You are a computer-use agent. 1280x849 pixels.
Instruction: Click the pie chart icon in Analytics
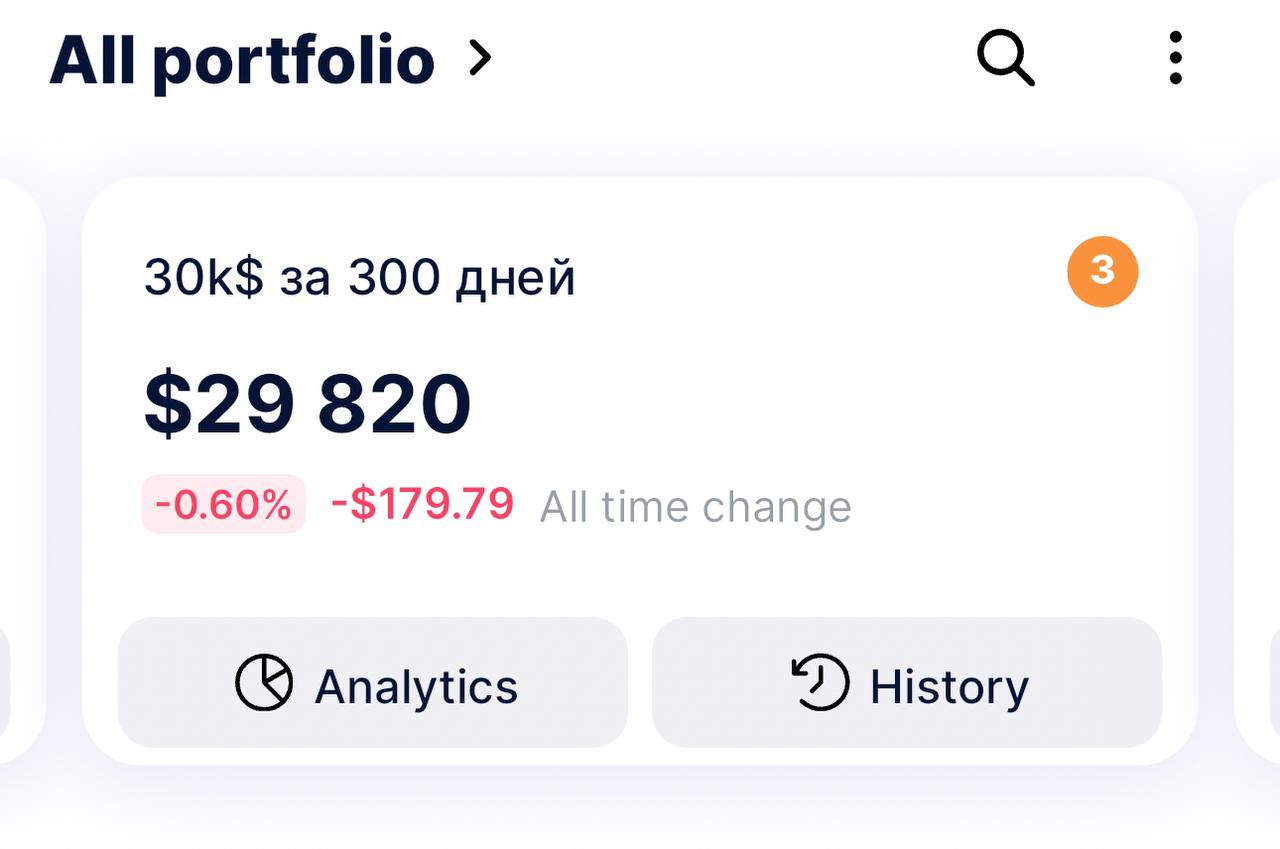(x=264, y=683)
